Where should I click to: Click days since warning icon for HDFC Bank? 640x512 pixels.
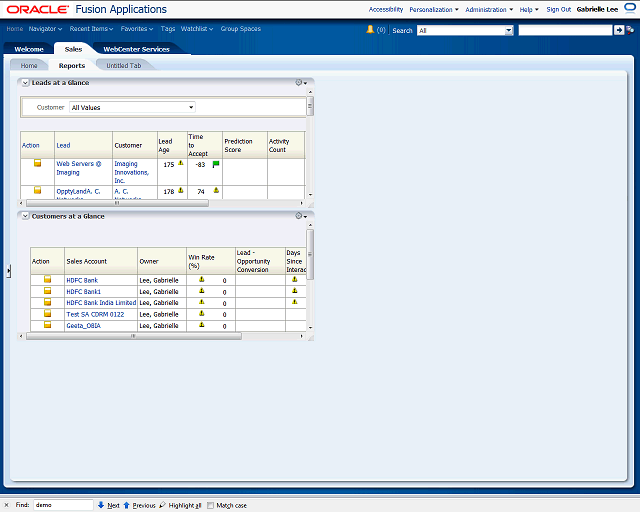(295, 280)
